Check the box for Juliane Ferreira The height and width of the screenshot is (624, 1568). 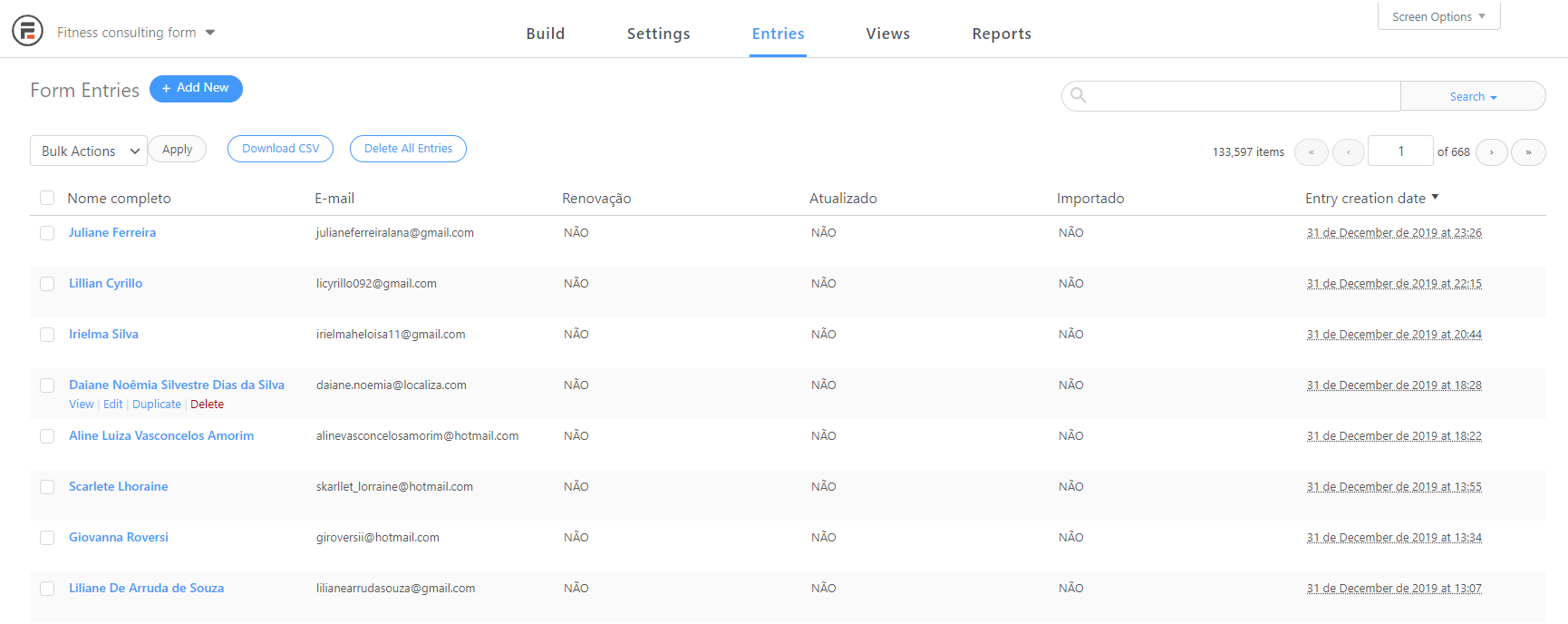[x=47, y=233]
